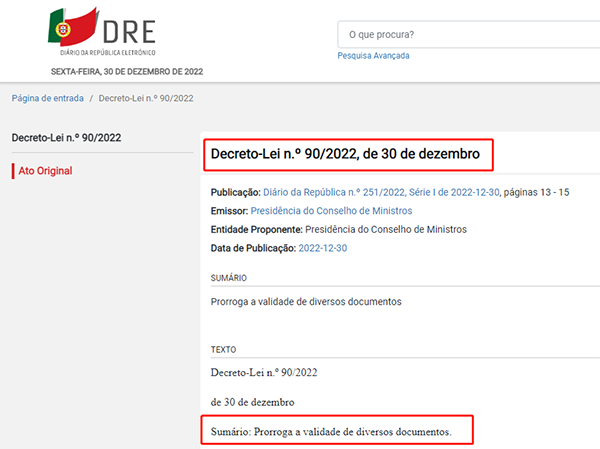Click the summary text under the SUMÁRIO heading
The width and height of the screenshot is (600, 449).
306,302
